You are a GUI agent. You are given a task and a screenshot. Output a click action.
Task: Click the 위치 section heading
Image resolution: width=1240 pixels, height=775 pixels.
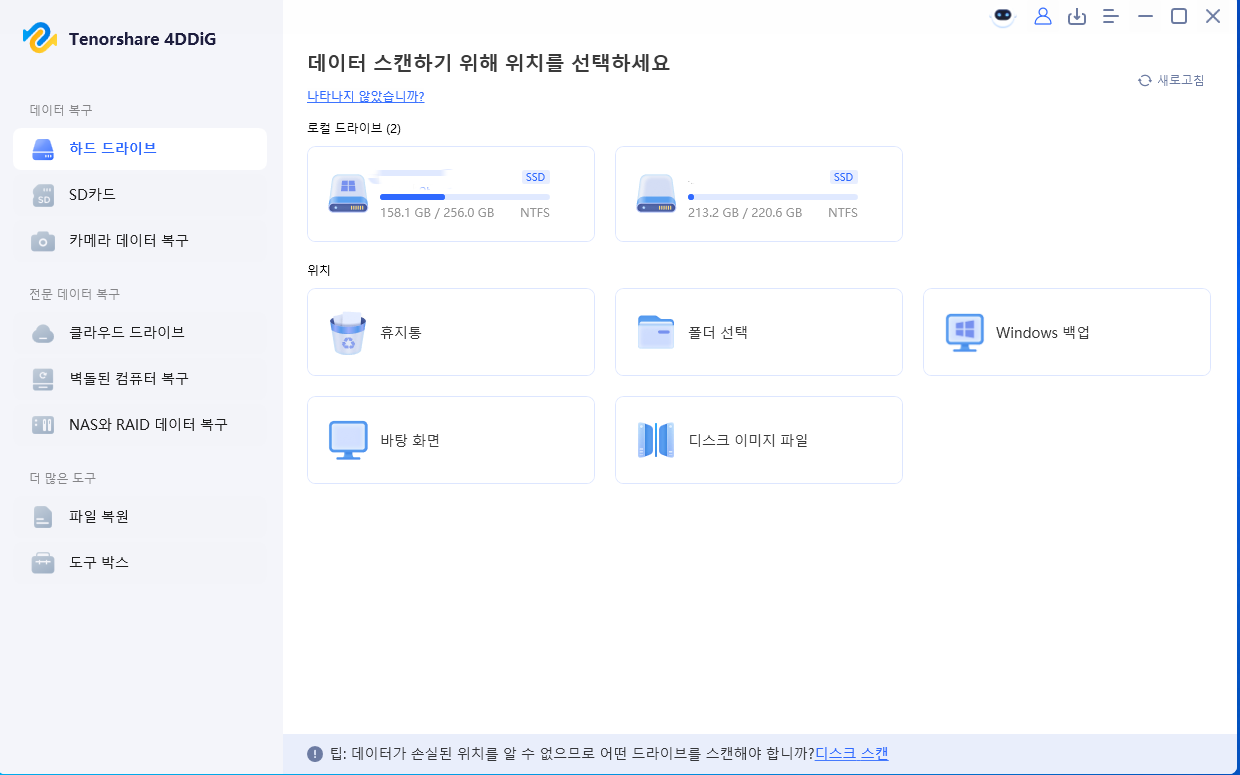(319, 270)
